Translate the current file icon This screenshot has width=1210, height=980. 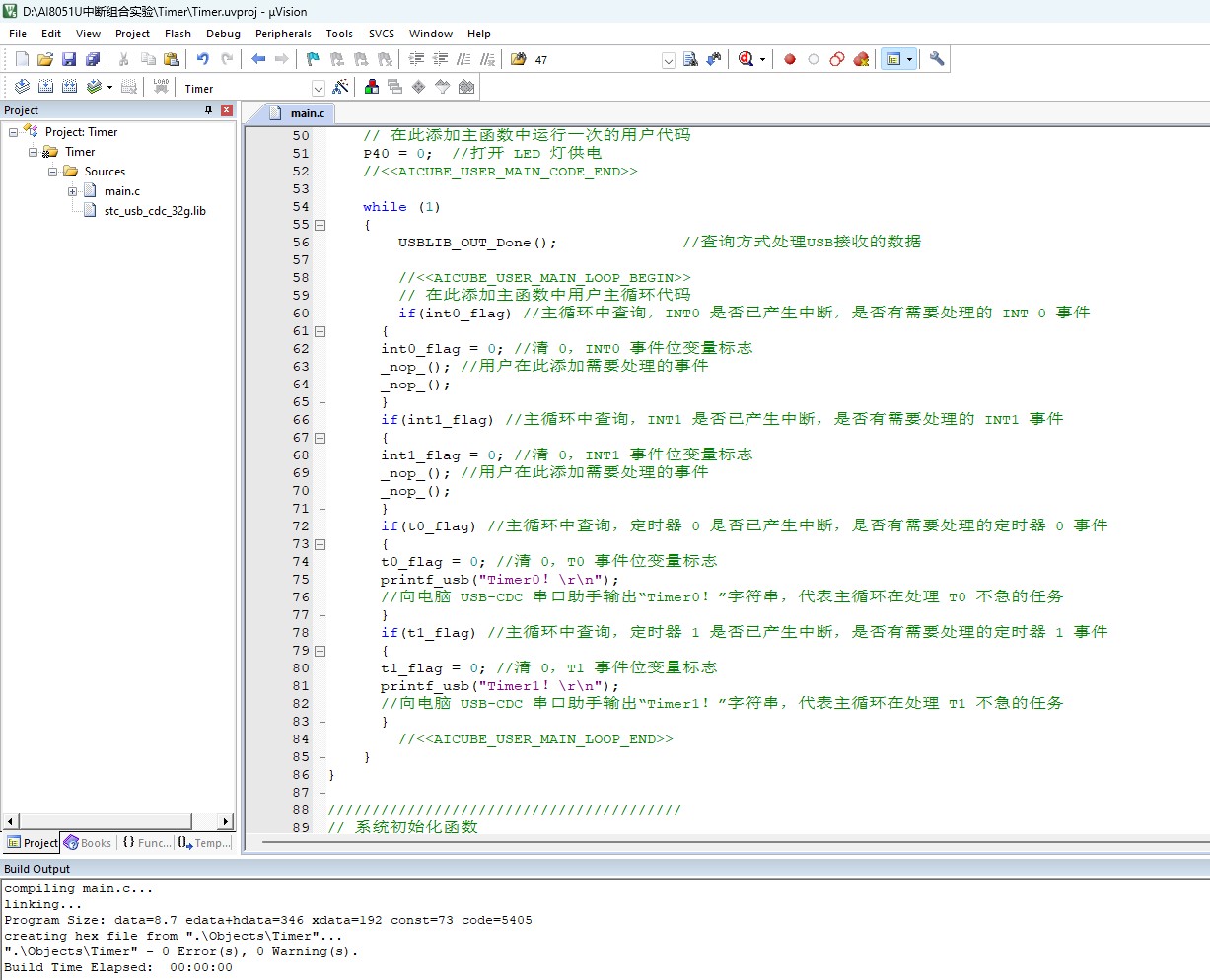(x=22, y=87)
